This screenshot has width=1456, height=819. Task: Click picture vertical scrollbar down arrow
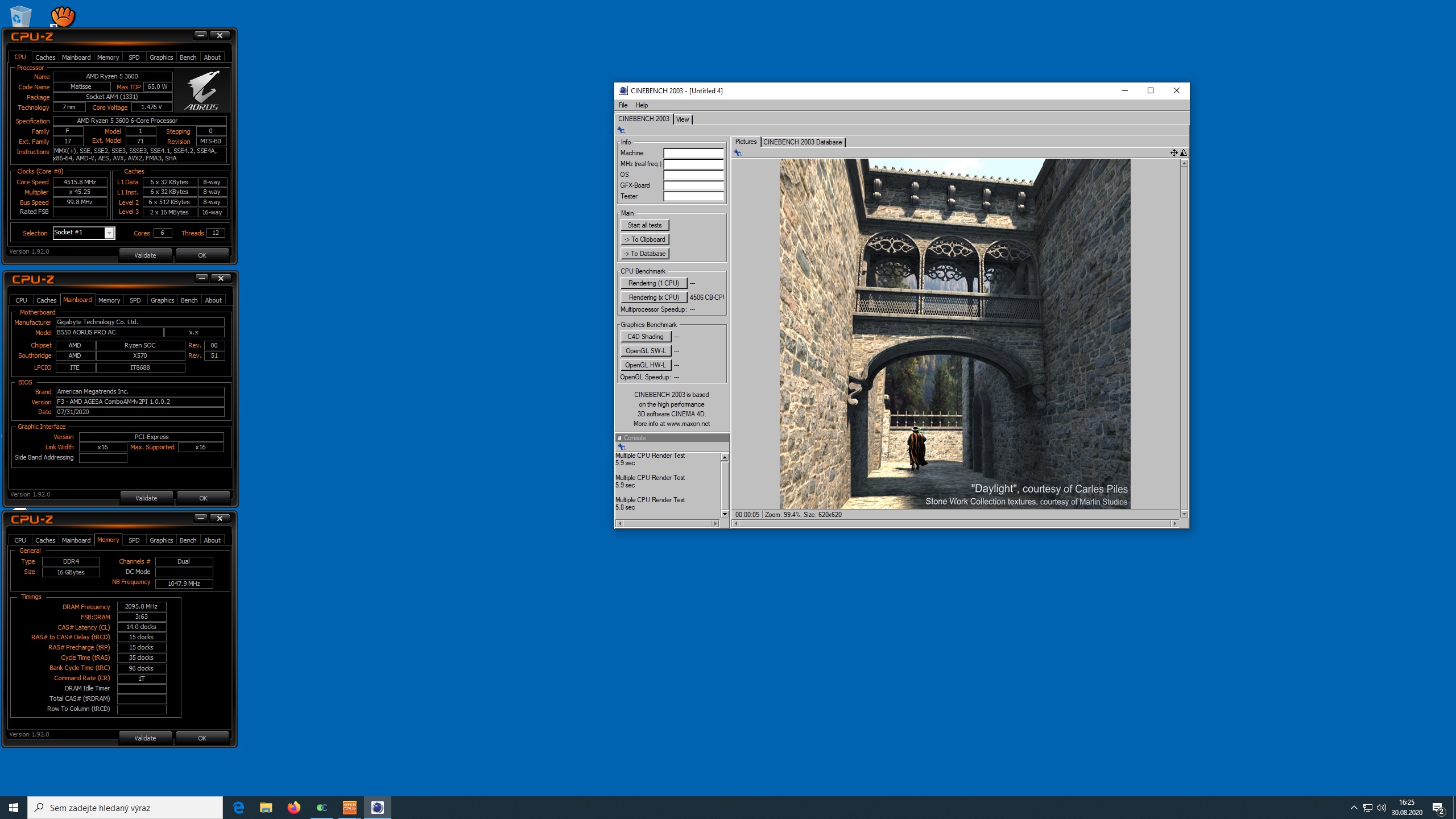click(x=1184, y=514)
